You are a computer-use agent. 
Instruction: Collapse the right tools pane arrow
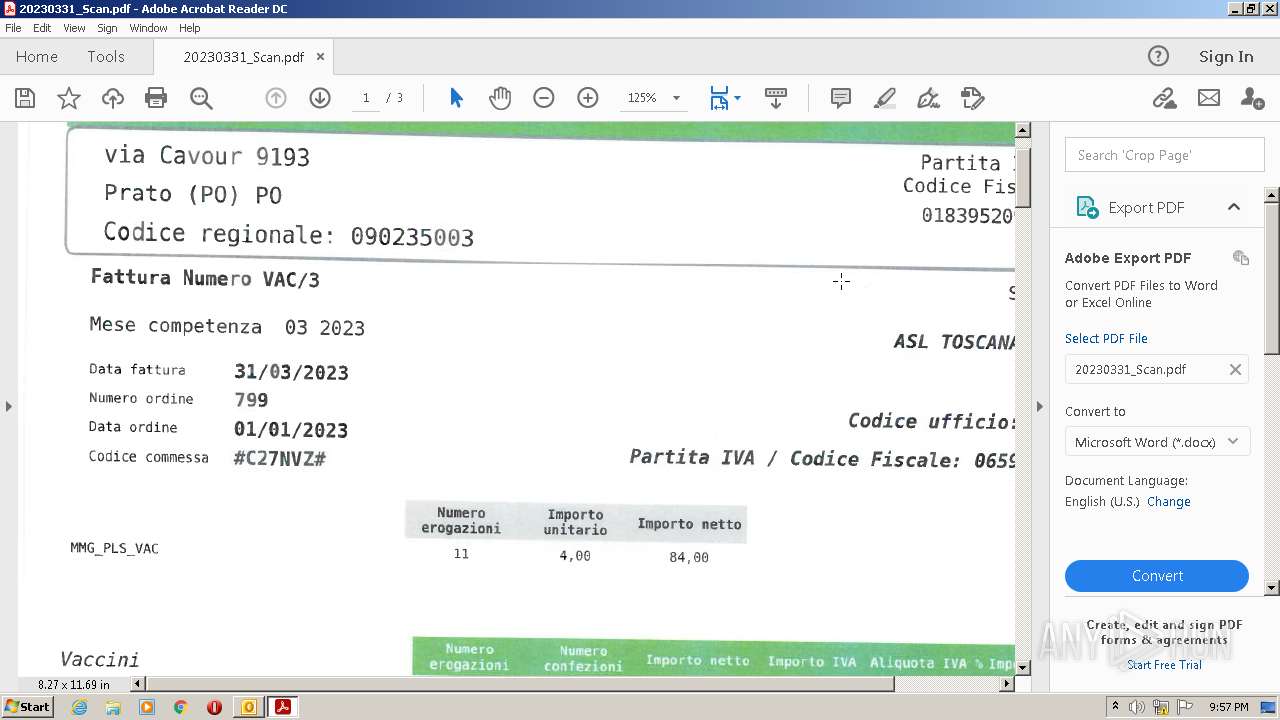[1039, 406]
